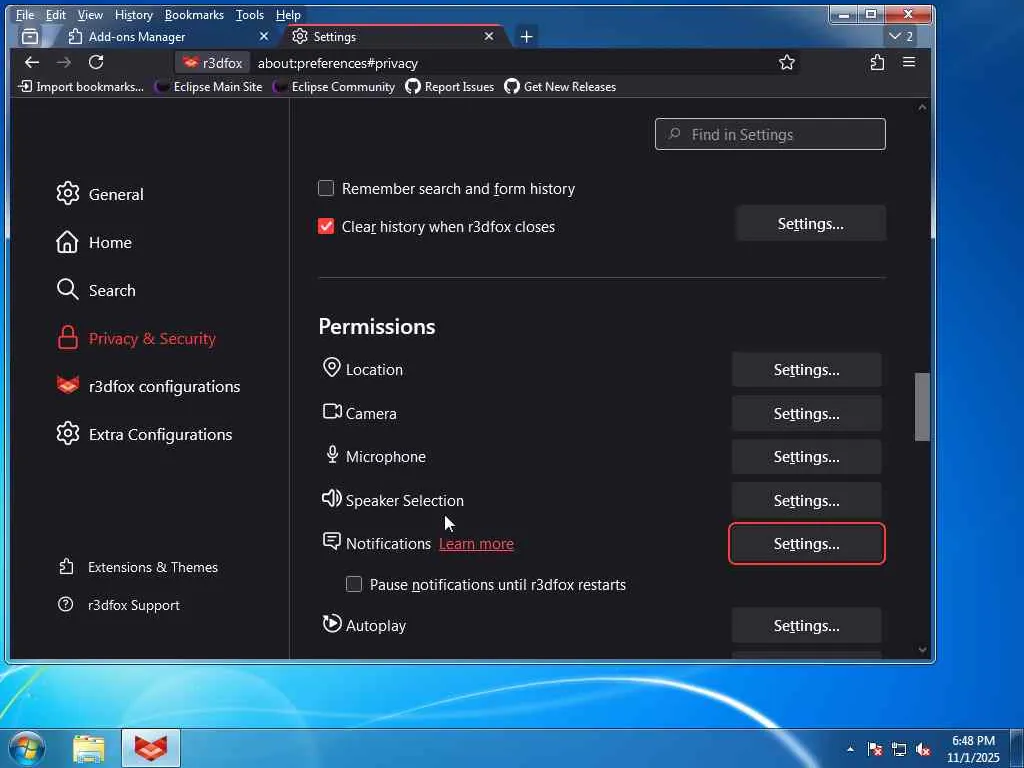Open the tab overview icon at left of tabs
The image size is (1024, 768).
pyautogui.click(x=30, y=37)
